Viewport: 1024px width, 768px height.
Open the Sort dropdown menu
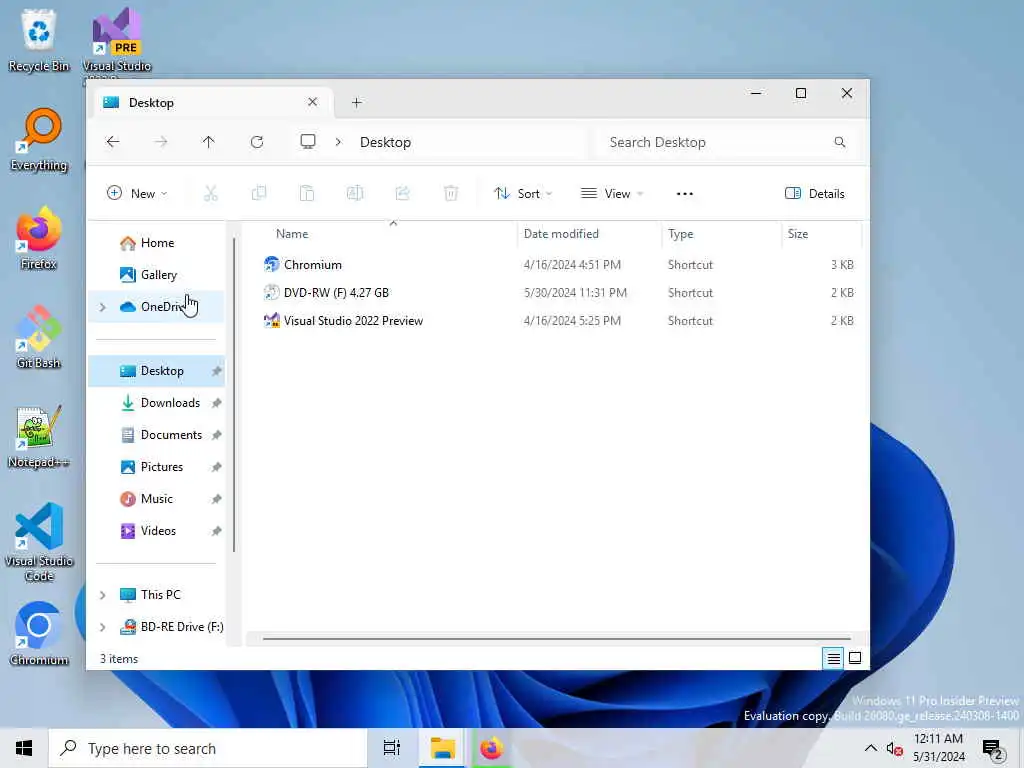523,193
